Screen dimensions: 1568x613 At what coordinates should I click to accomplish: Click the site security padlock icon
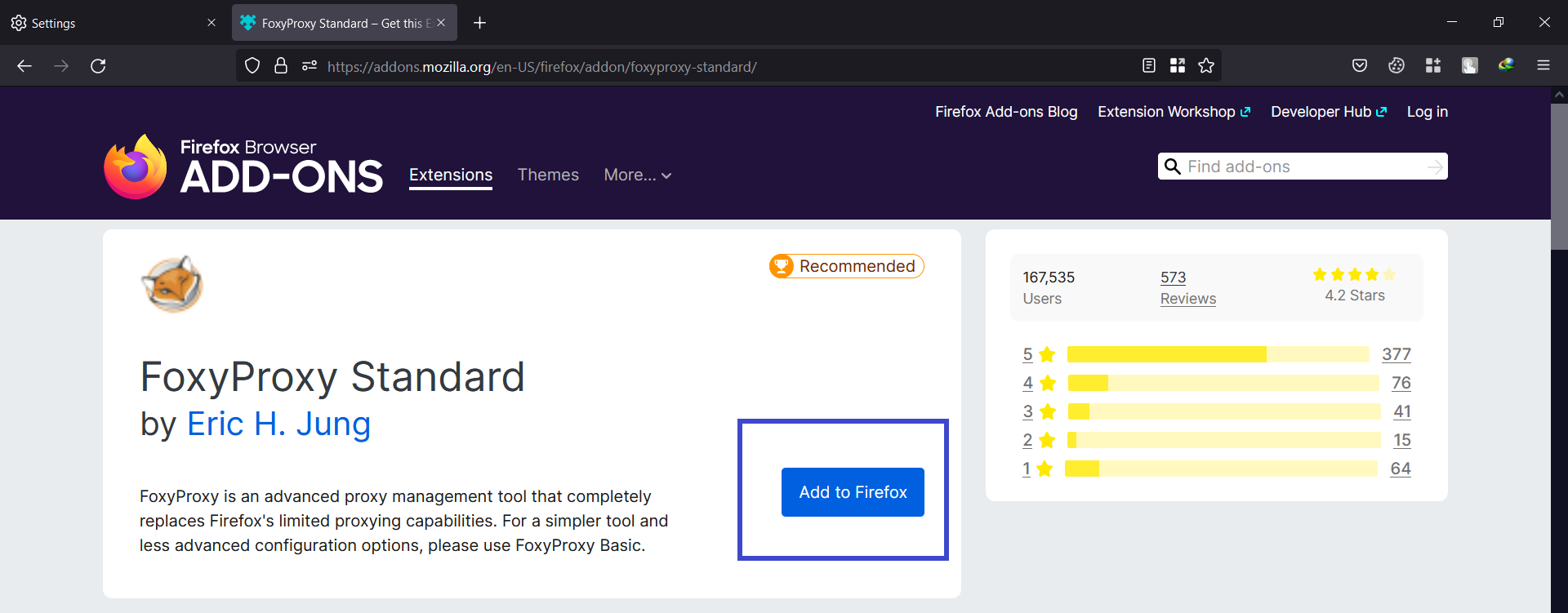pos(281,66)
